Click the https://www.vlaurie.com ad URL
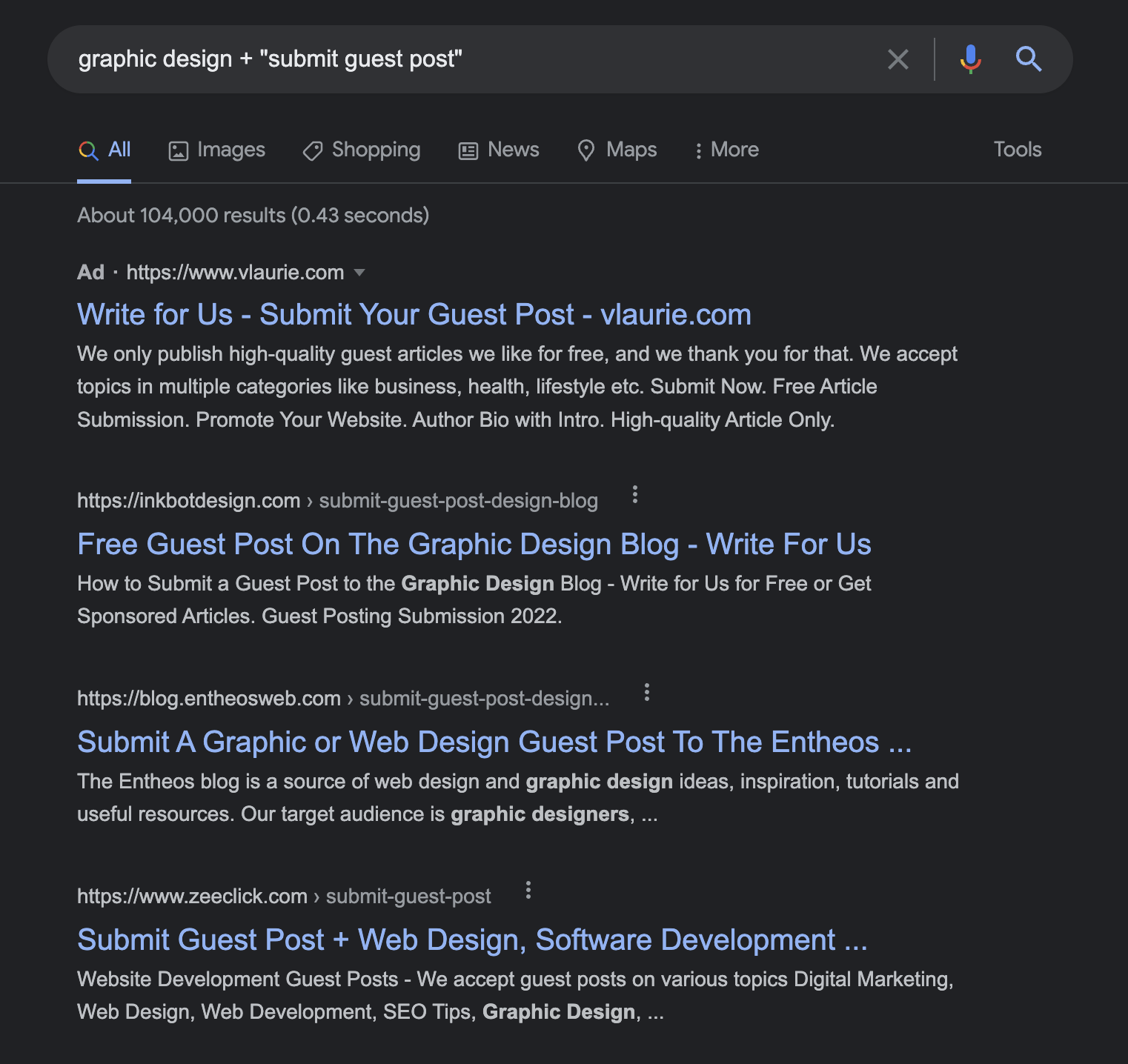 235,273
